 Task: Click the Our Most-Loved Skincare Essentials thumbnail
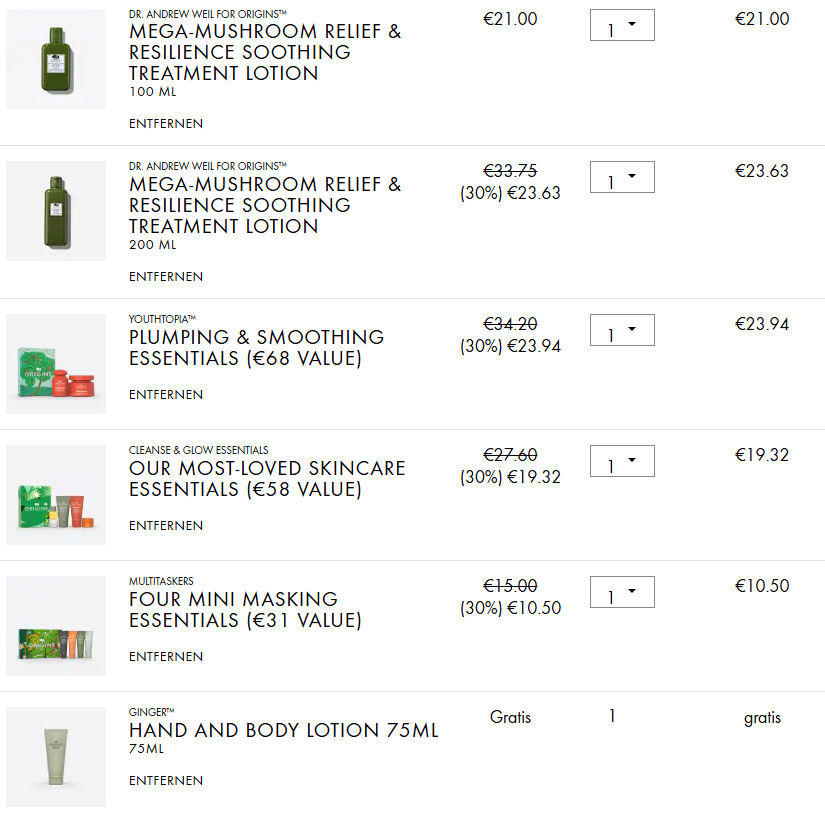point(56,495)
